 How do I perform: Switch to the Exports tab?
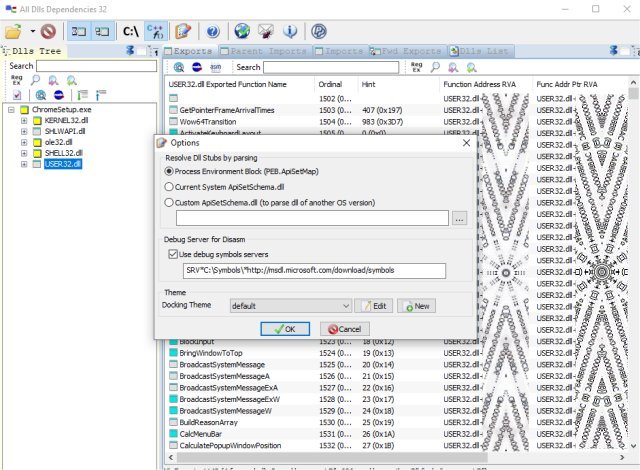pos(189,51)
